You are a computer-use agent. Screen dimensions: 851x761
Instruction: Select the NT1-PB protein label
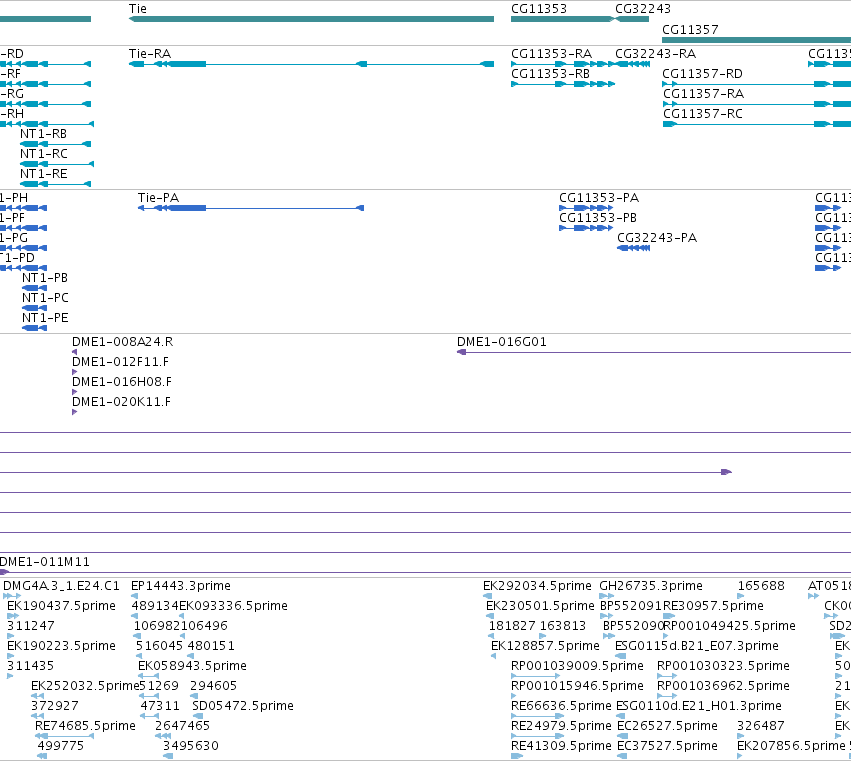point(45,278)
